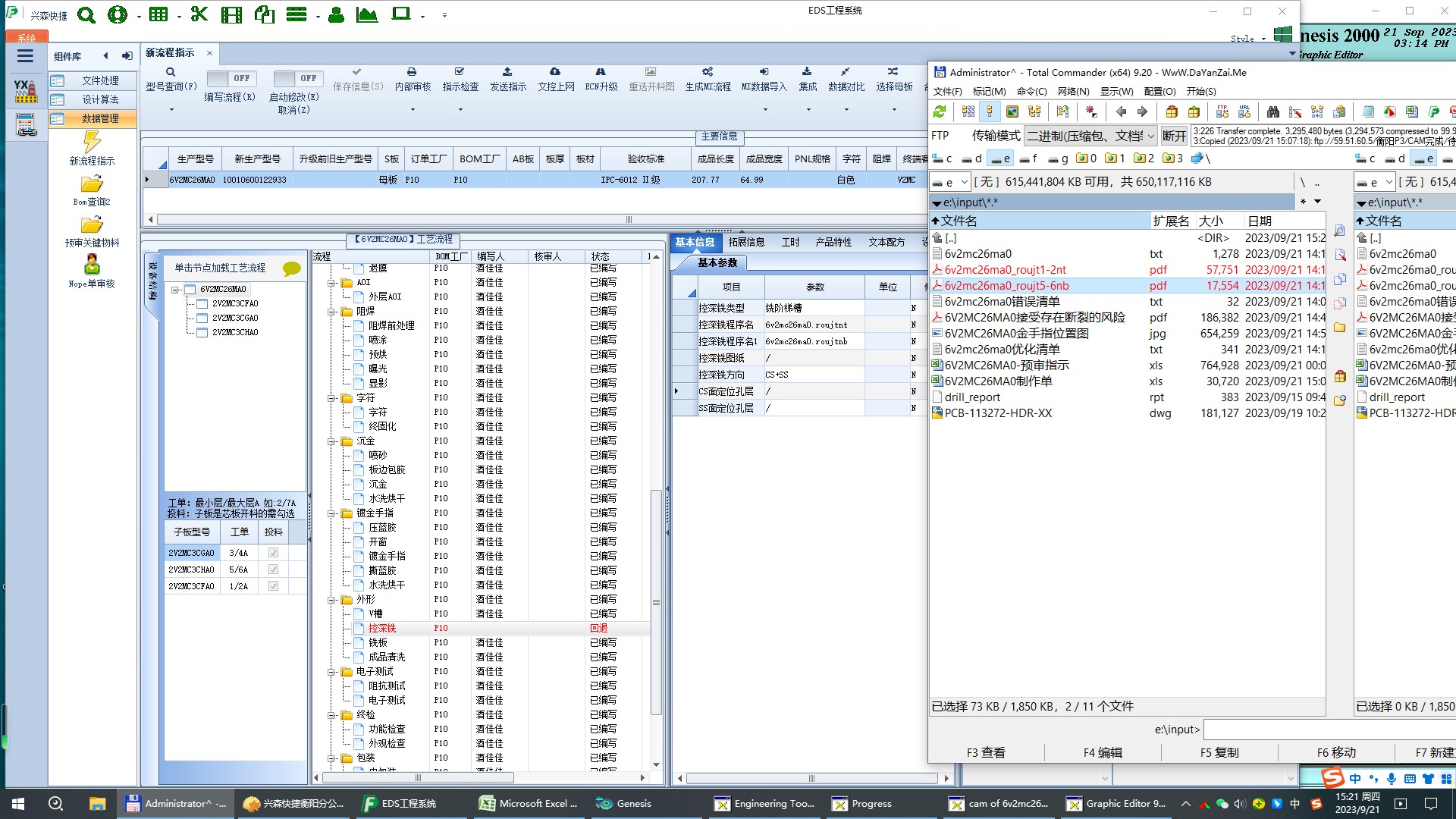Switch to 文本配方 tab

tap(886, 242)
